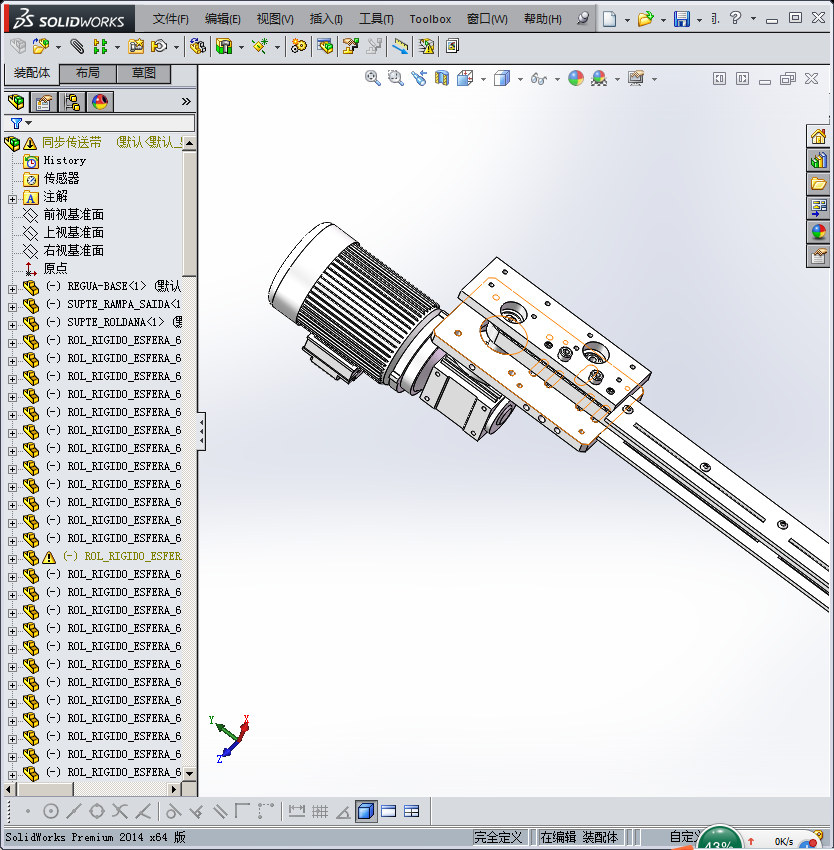Click the Save floppy disk icon
Screen dimensions: 834x850
(x=682, y=19)
